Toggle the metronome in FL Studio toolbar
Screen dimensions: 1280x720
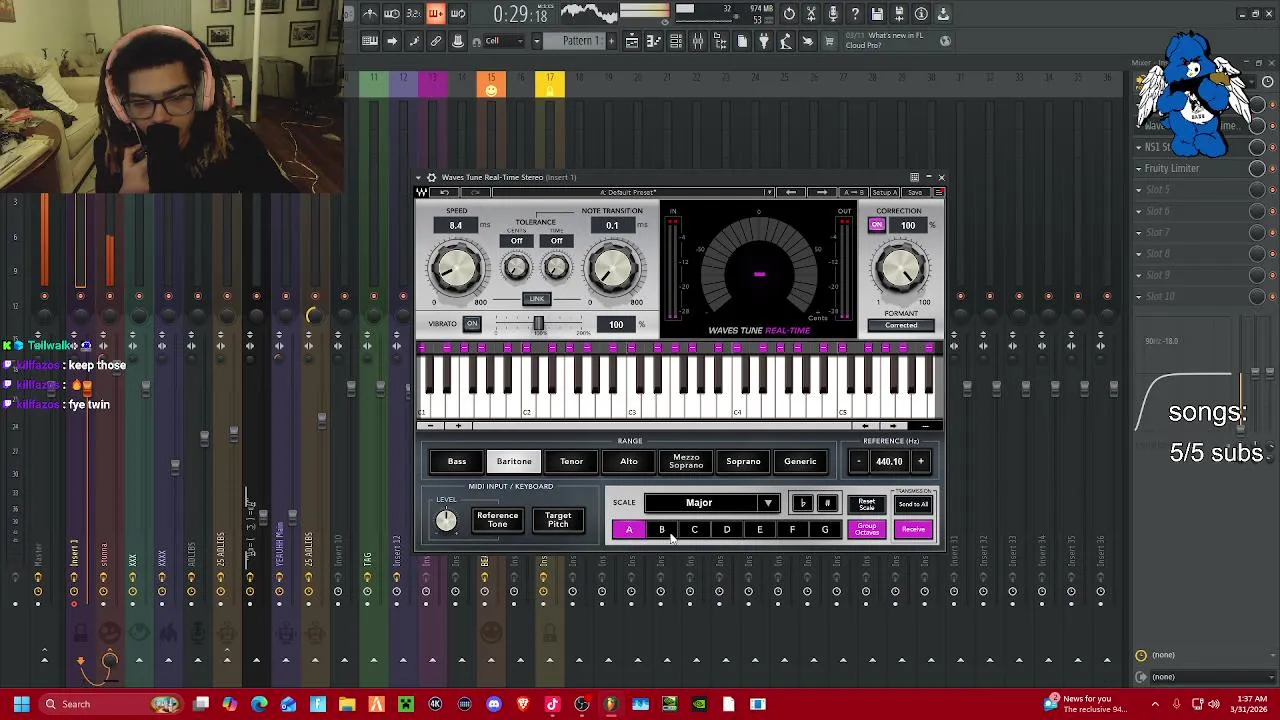click(370, 14)
